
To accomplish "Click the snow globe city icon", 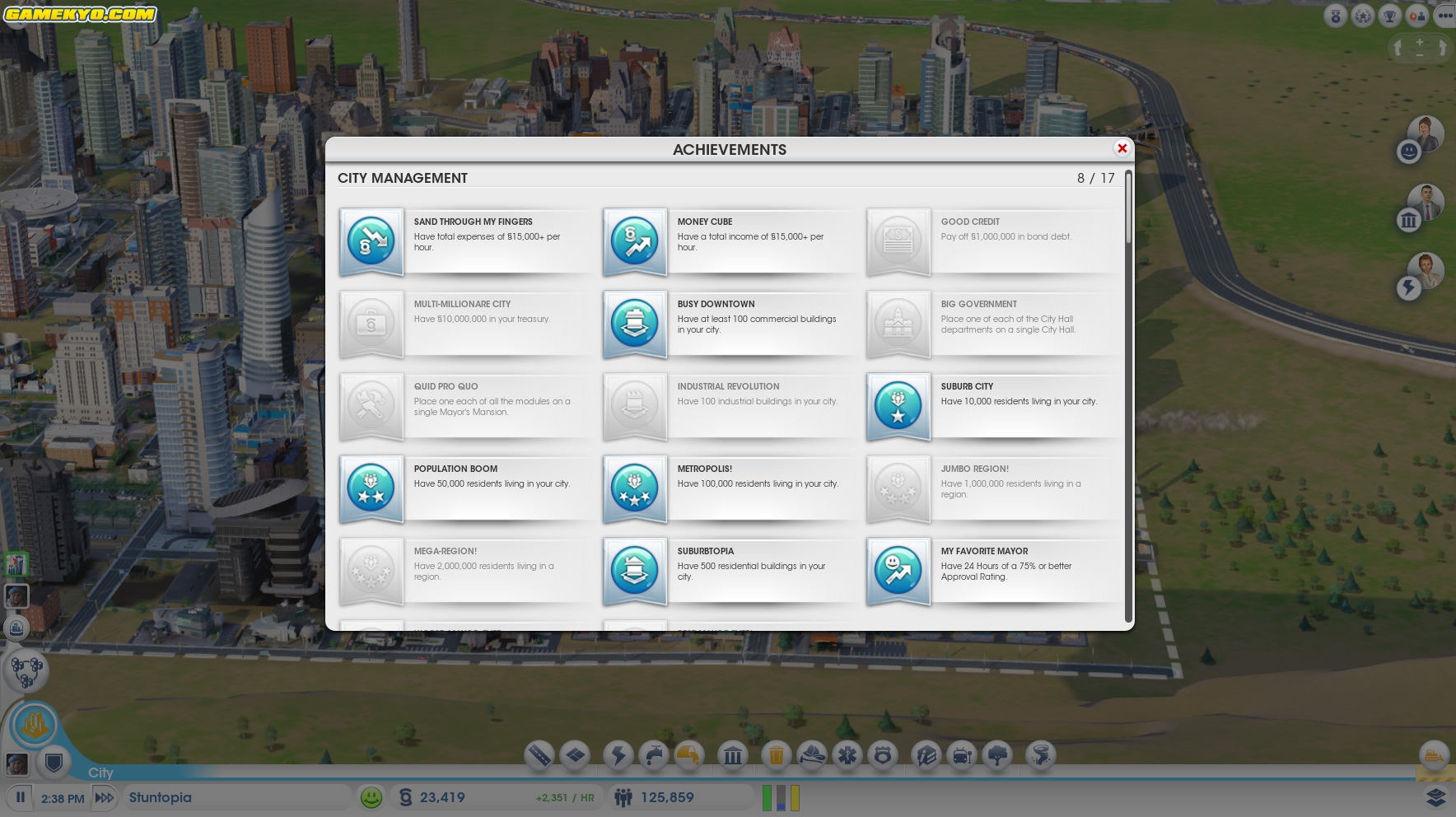I will [x=16, y=628].
